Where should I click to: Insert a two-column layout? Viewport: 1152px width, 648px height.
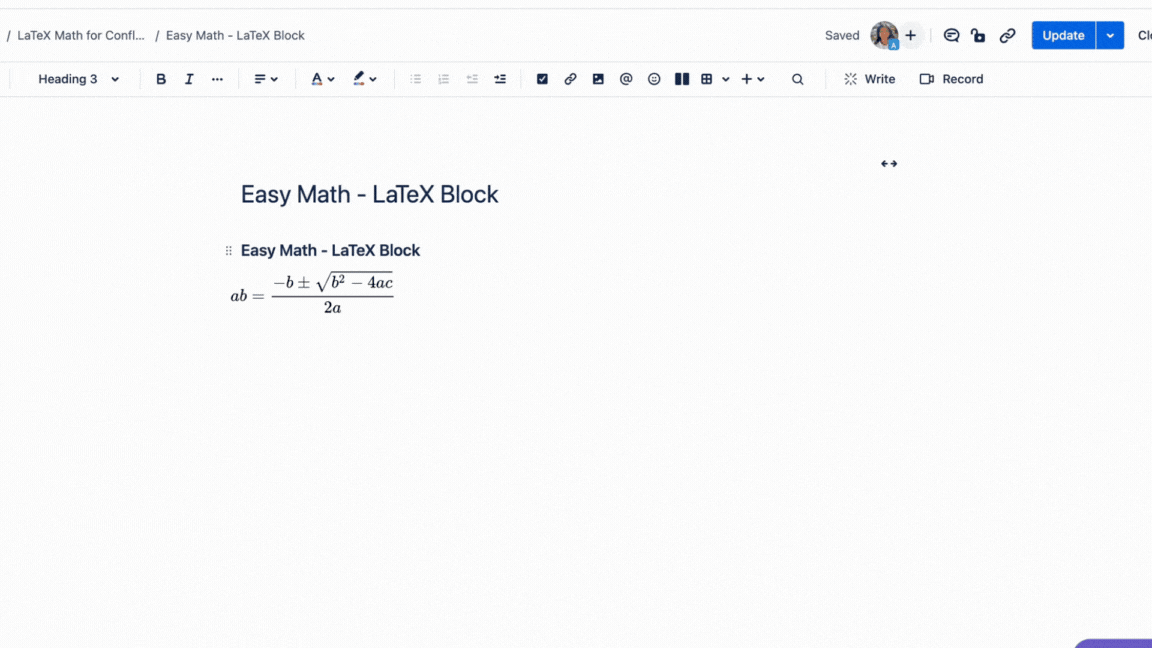(x=682, y=79)
